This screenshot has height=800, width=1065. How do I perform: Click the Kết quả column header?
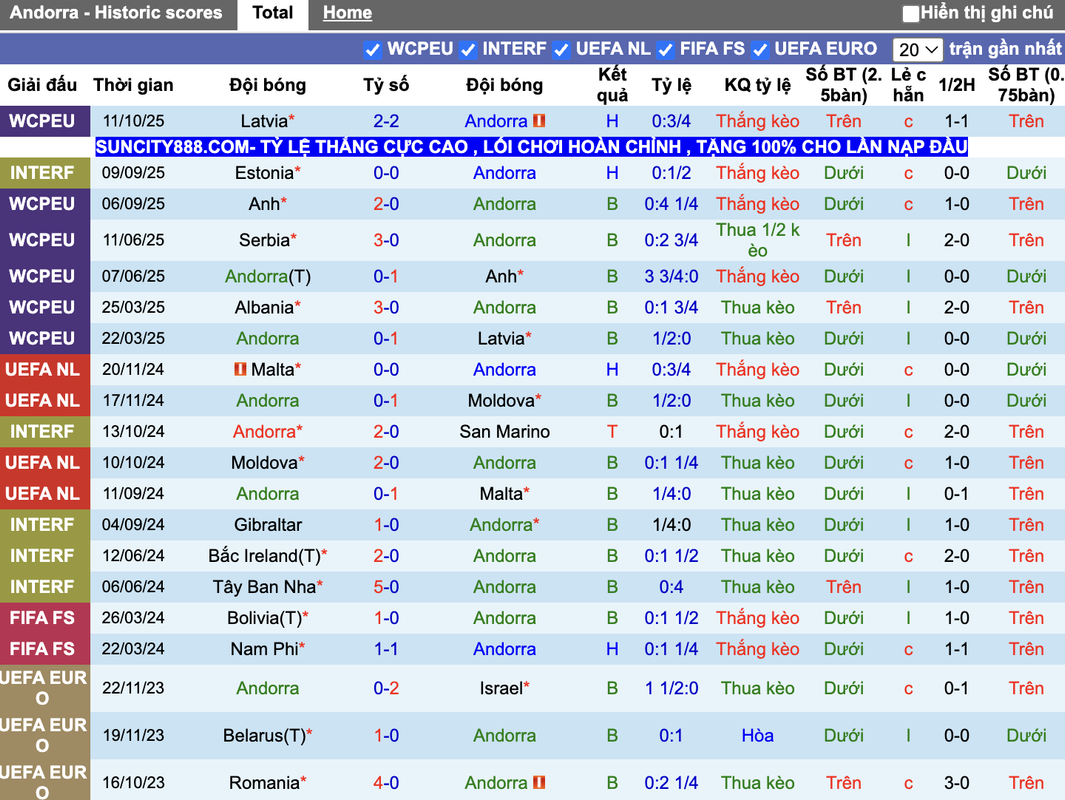(x=612, y=85)
